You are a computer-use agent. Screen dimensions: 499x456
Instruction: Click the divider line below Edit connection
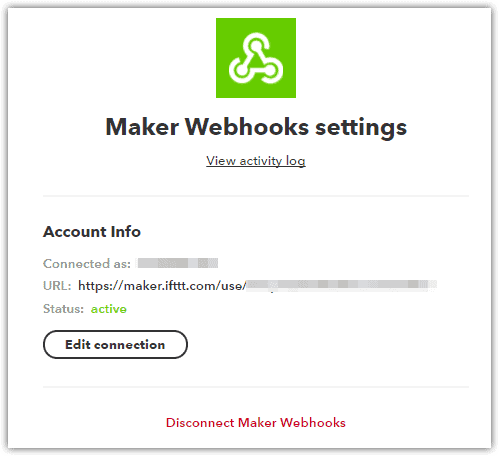pos(256,387)
